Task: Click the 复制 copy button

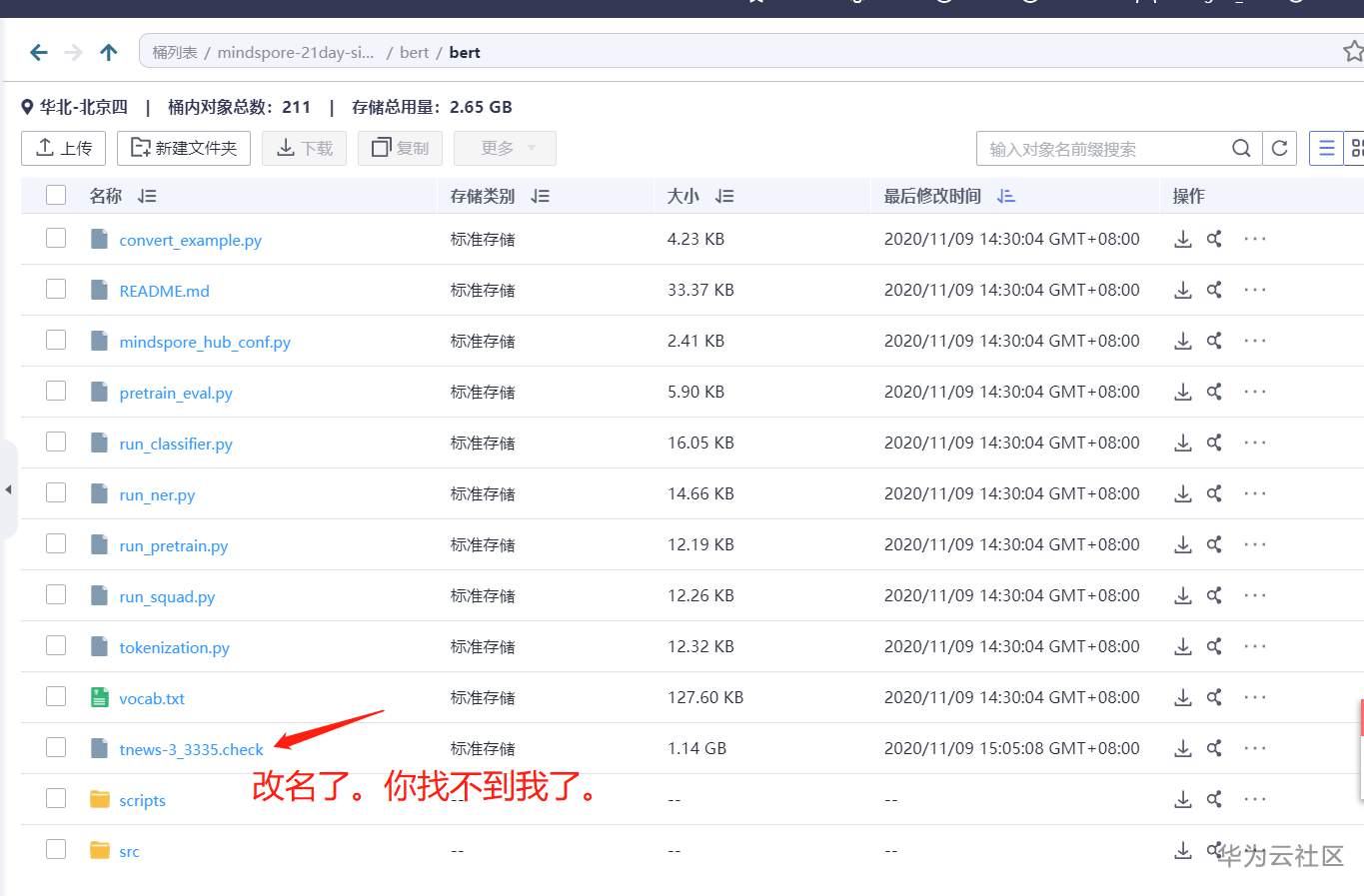Action: pos(400,149)
